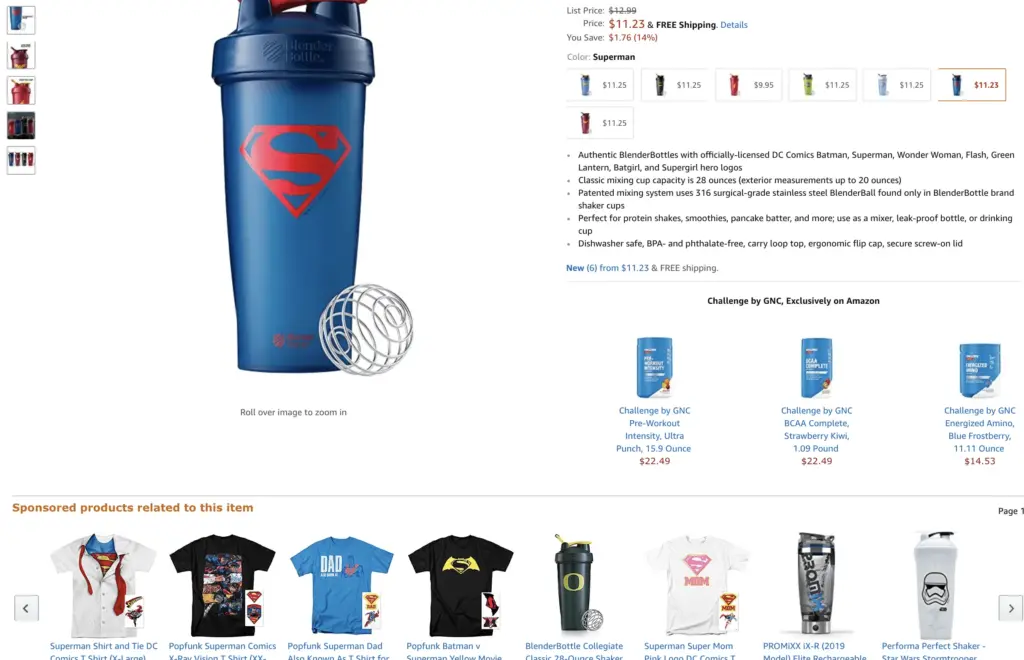Screen dimensions: 1024x660
Task: Show previous sponsored products with left arrow
Action: coord(26,608)
